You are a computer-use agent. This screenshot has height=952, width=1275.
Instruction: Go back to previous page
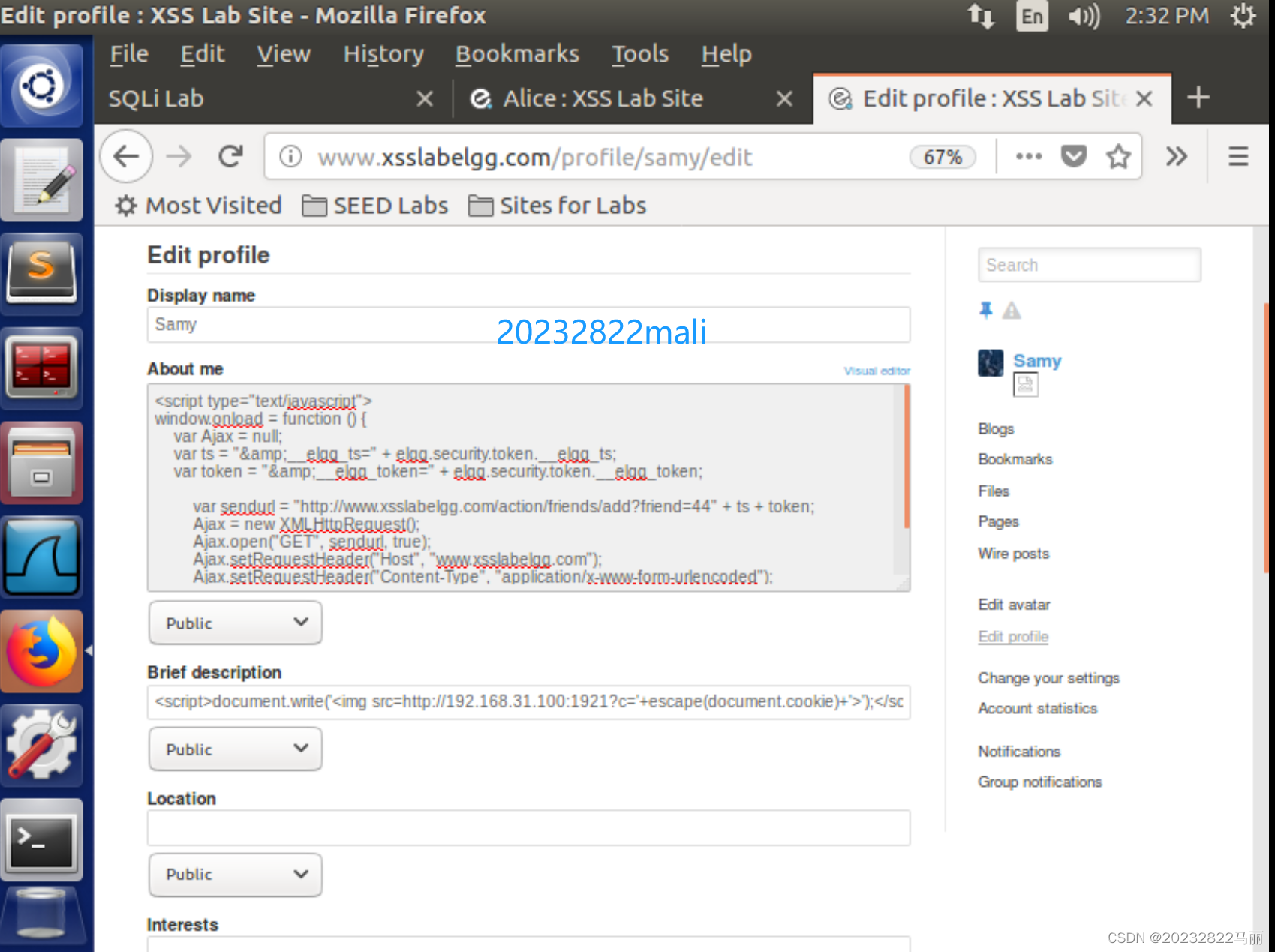(126, 157)
